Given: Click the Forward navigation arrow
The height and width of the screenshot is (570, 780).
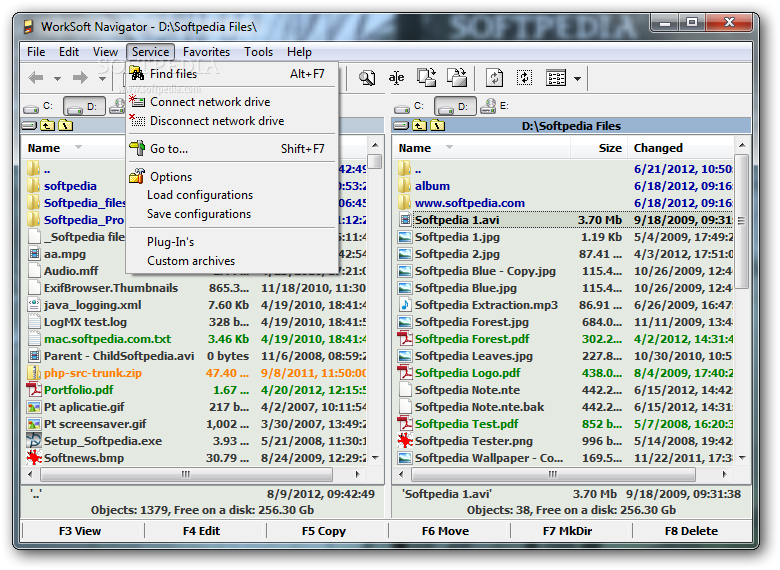Looking at the screenshot, I should tap(80, 78).
